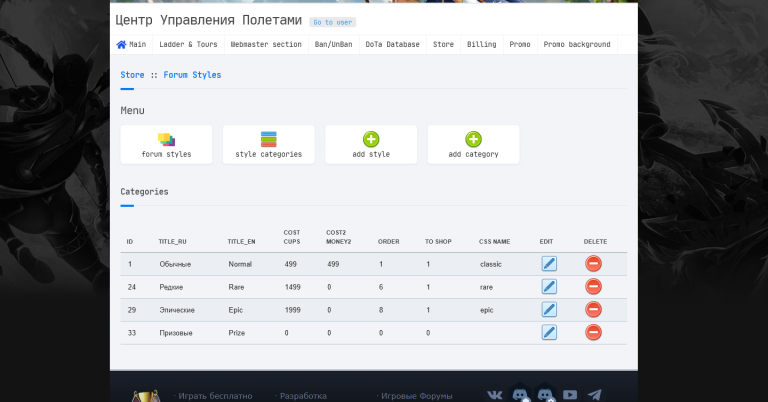Open the VK social icon in footer
The width and height of the screenshot is (768, 402).
[x=495, y=395]
